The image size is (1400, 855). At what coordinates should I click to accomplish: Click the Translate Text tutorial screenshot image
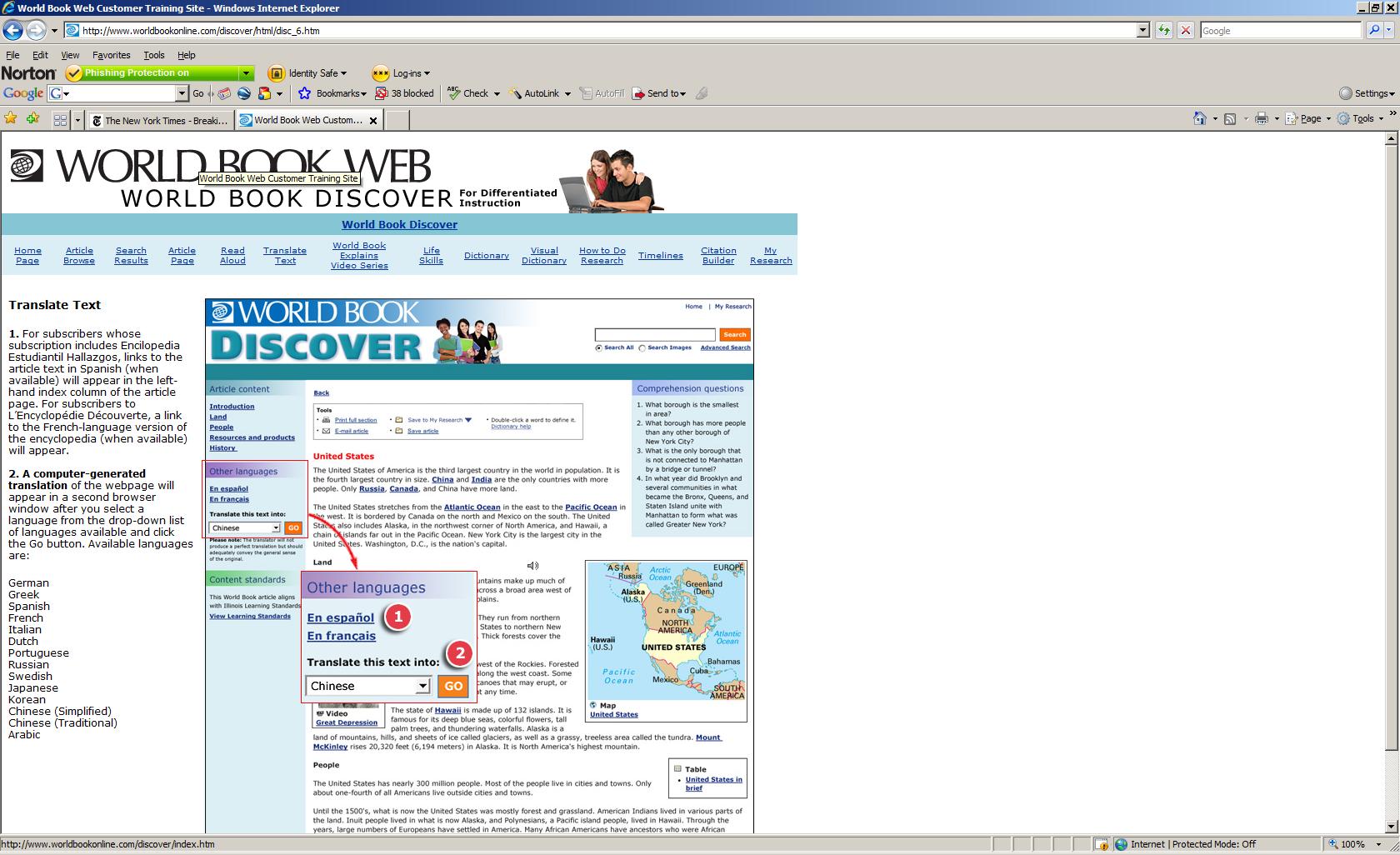(479, 566)
